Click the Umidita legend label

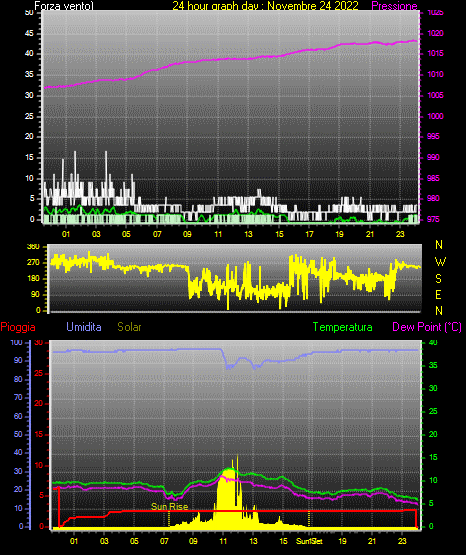84,327
